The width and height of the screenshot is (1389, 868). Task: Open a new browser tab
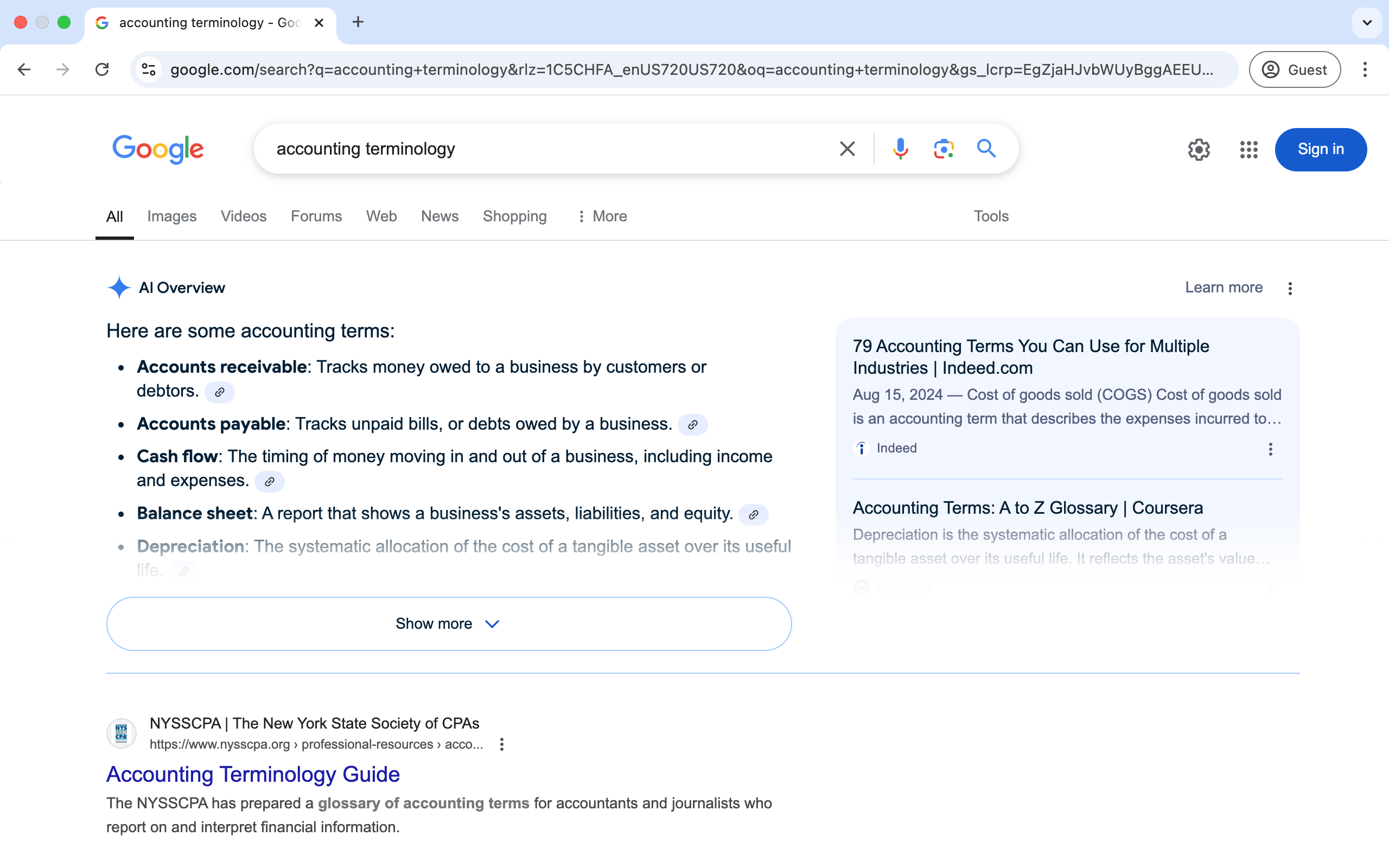point(358,22)
